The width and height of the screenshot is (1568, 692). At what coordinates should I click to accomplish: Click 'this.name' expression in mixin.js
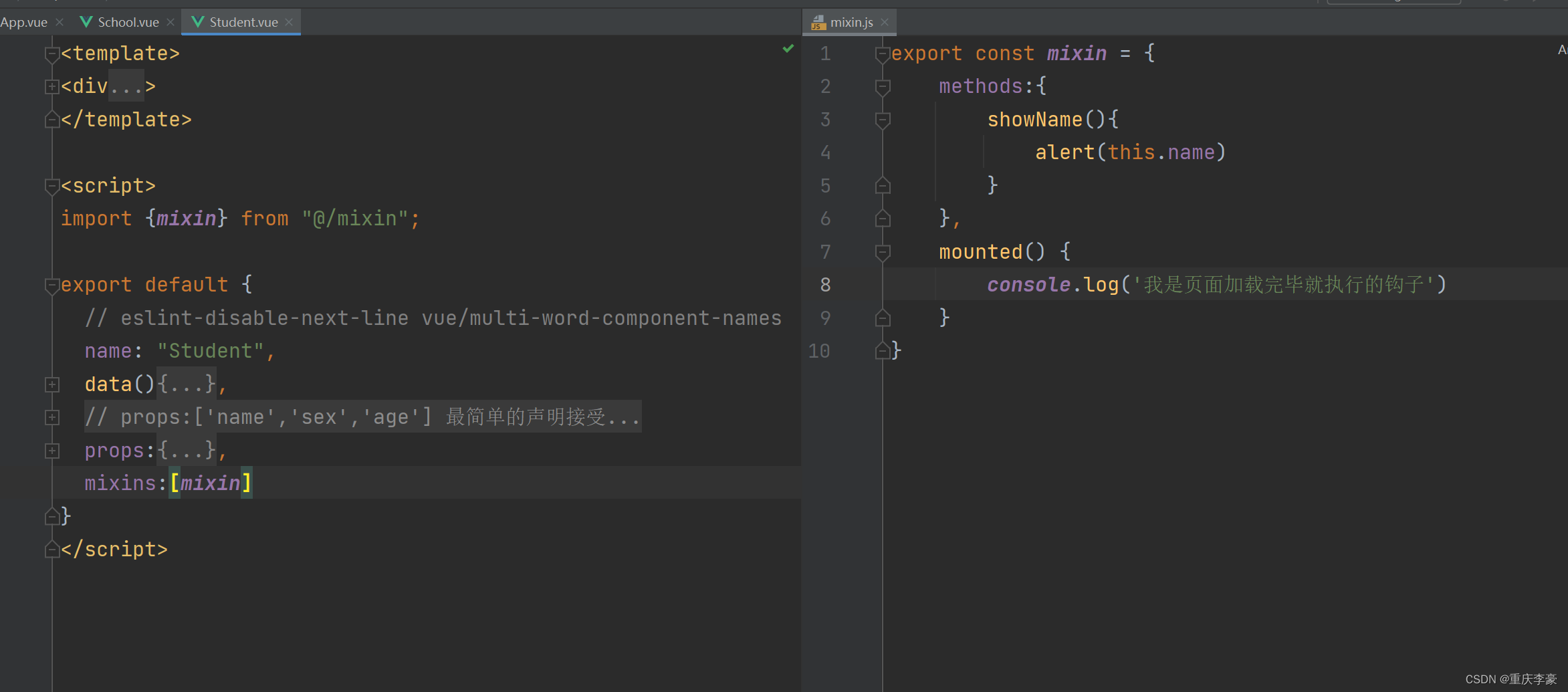pos(1161,152)
